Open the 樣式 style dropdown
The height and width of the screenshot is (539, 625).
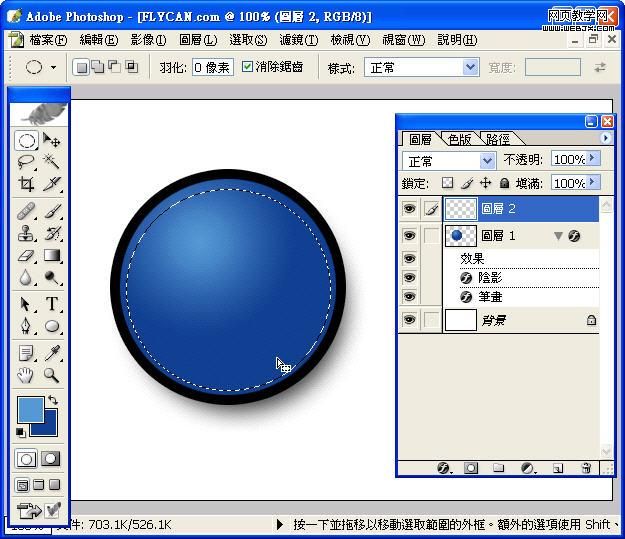pyautogui.click(x=470, y=67)
